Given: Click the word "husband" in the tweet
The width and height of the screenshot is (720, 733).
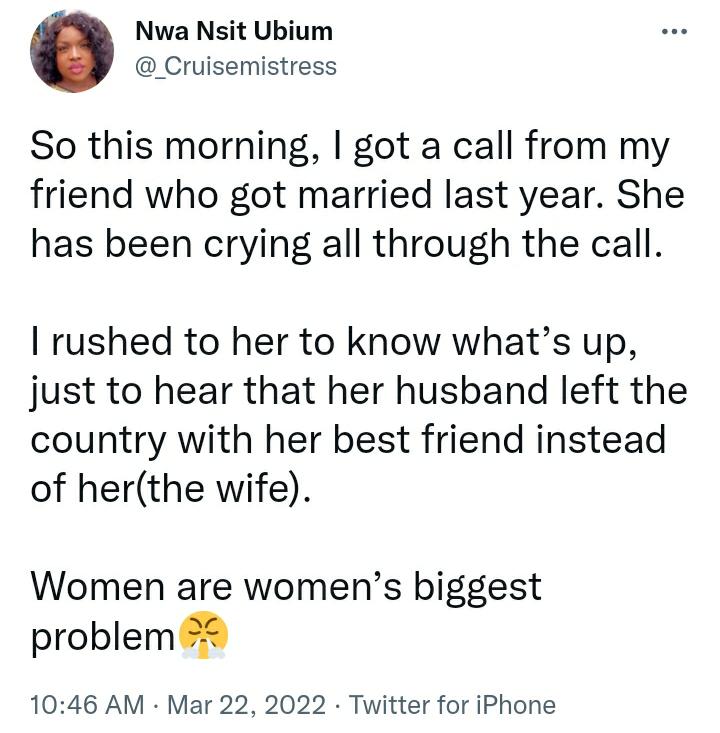Looking at the screenshot, I should click(472, 391).
